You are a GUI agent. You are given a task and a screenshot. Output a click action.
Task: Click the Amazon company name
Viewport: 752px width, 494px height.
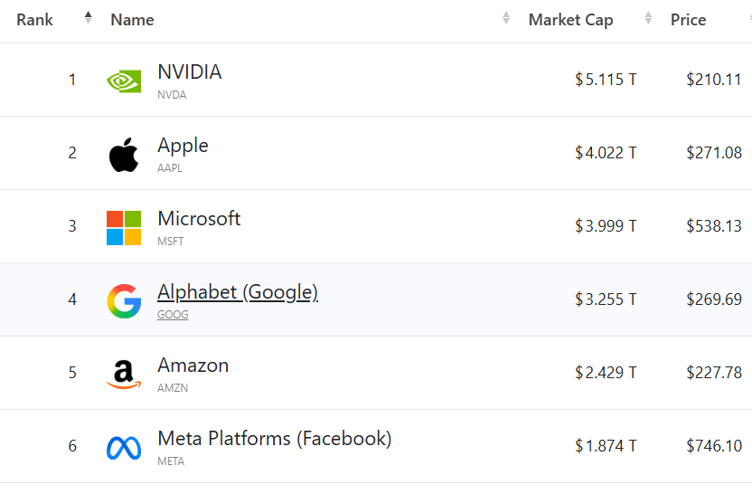click(x=193, y=365)
